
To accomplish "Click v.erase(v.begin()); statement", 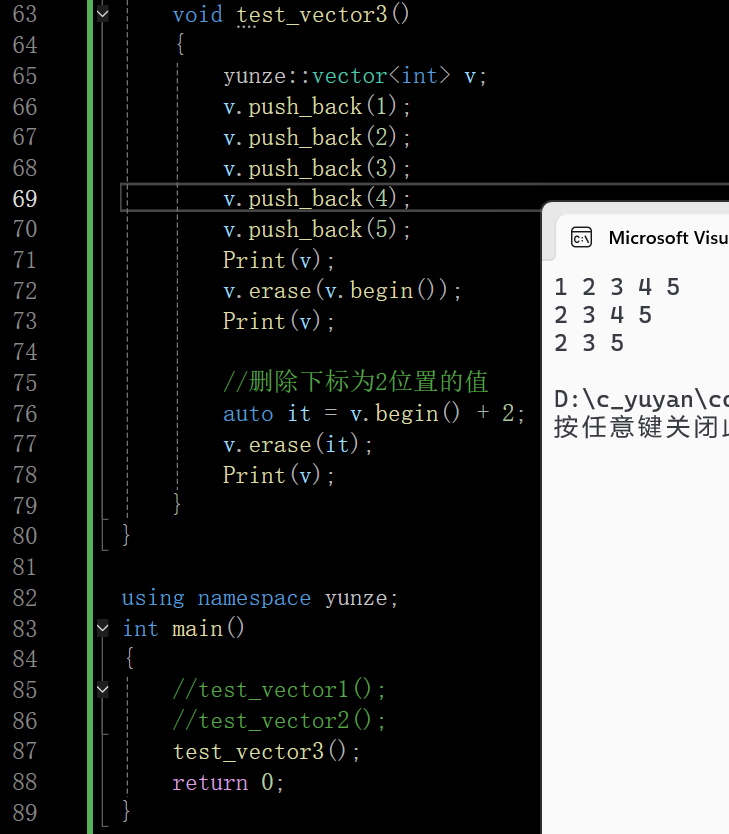I will (x=342, y=291).
